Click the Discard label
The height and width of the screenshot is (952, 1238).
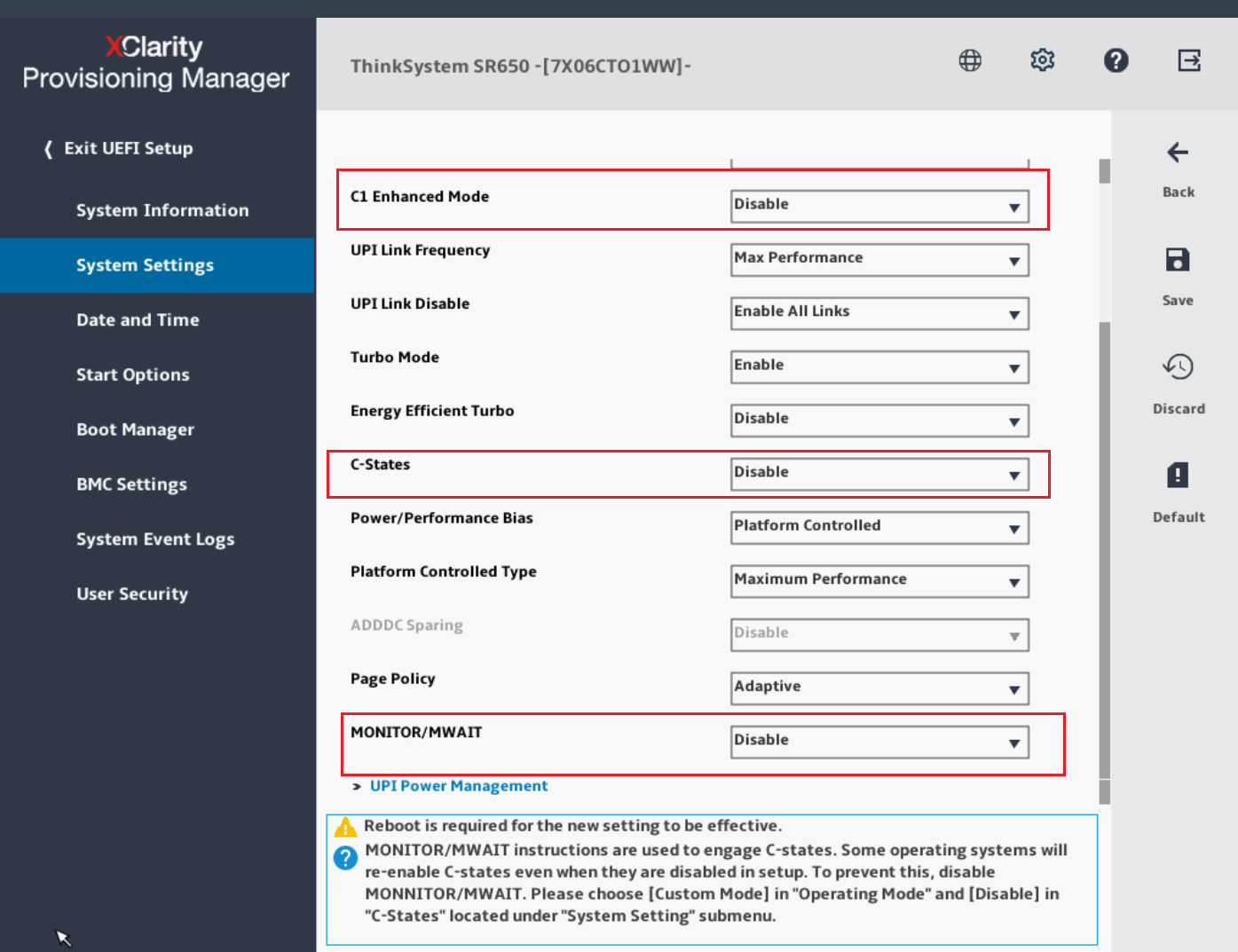(x=1179, y=408)
